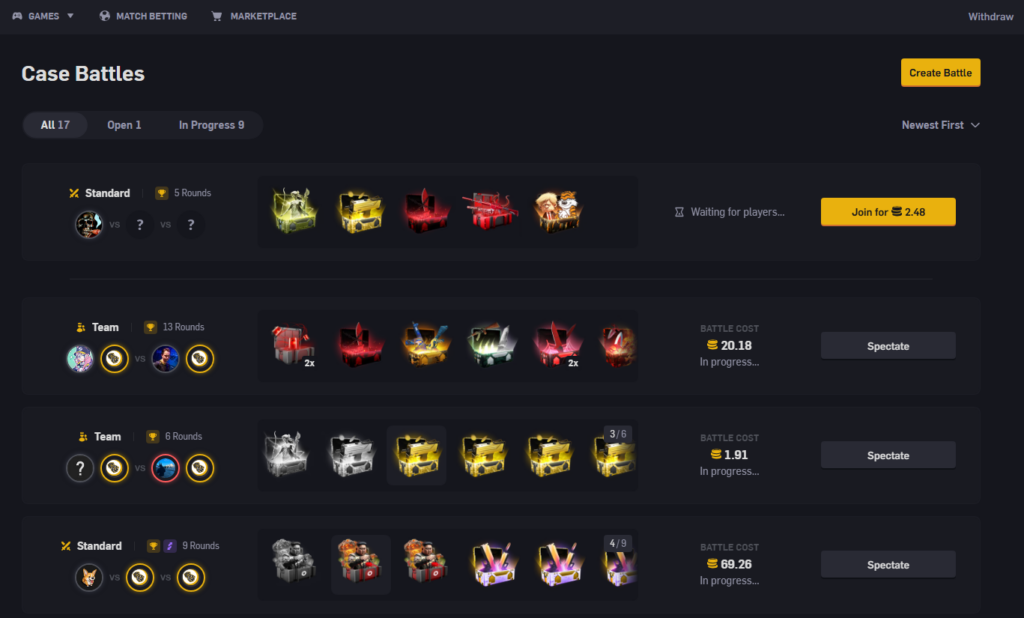Viewport: 1024px width, 618px height.
Task: Click the Create Battle button
Action: coord(940,73)
